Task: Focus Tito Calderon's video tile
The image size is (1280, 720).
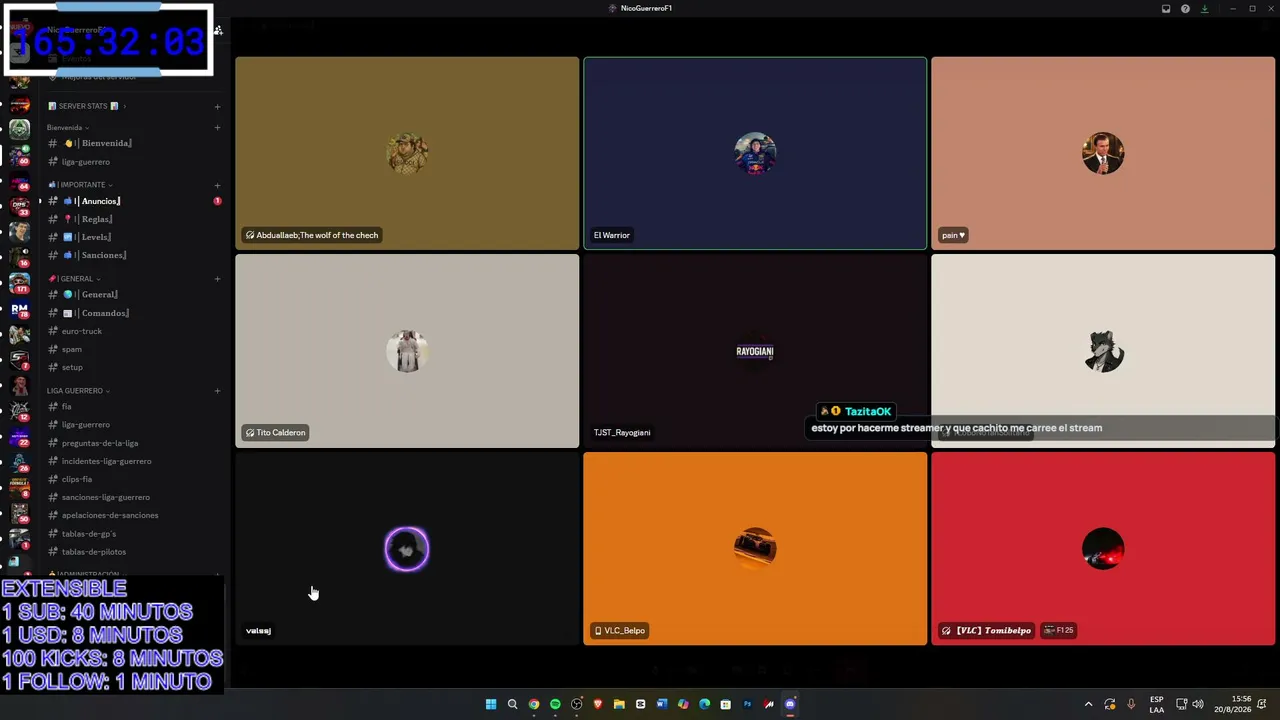Action: (x=407, y=351)
